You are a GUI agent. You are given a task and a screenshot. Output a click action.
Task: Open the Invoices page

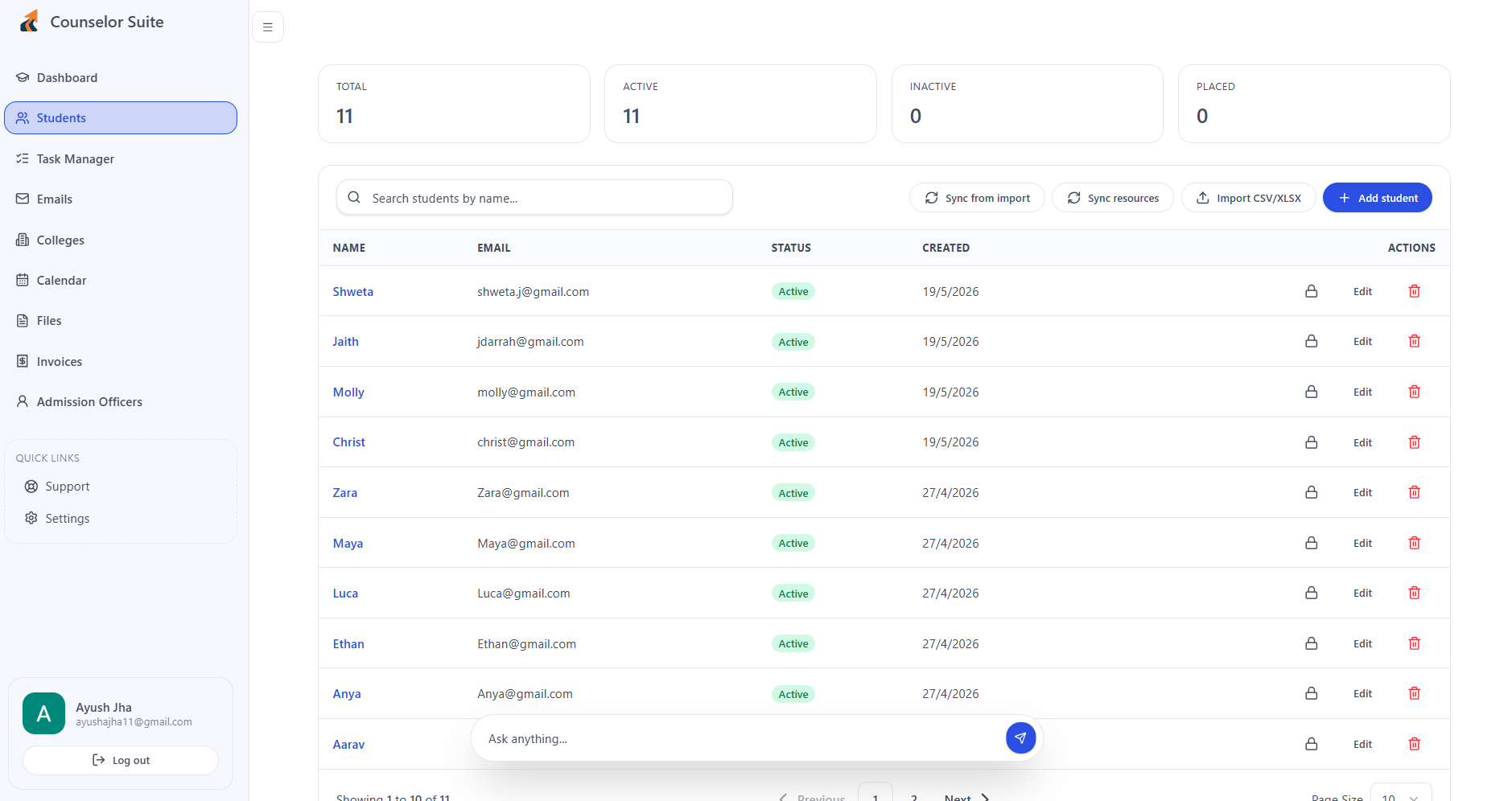[x=121, y=361]
